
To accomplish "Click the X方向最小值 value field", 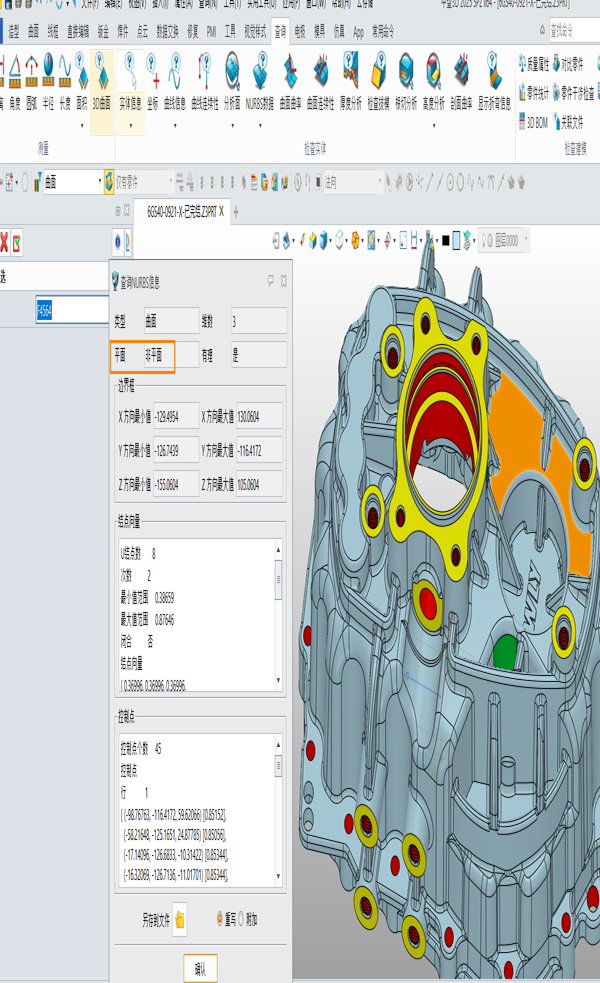I will click(176, 416).
